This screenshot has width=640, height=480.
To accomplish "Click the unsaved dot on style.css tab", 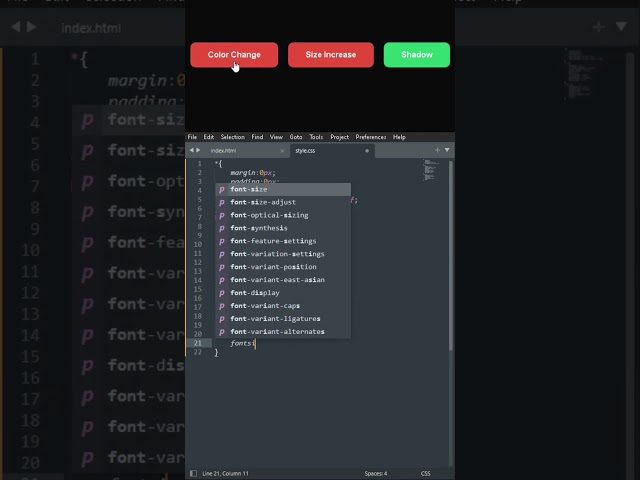I will point(367,151).
